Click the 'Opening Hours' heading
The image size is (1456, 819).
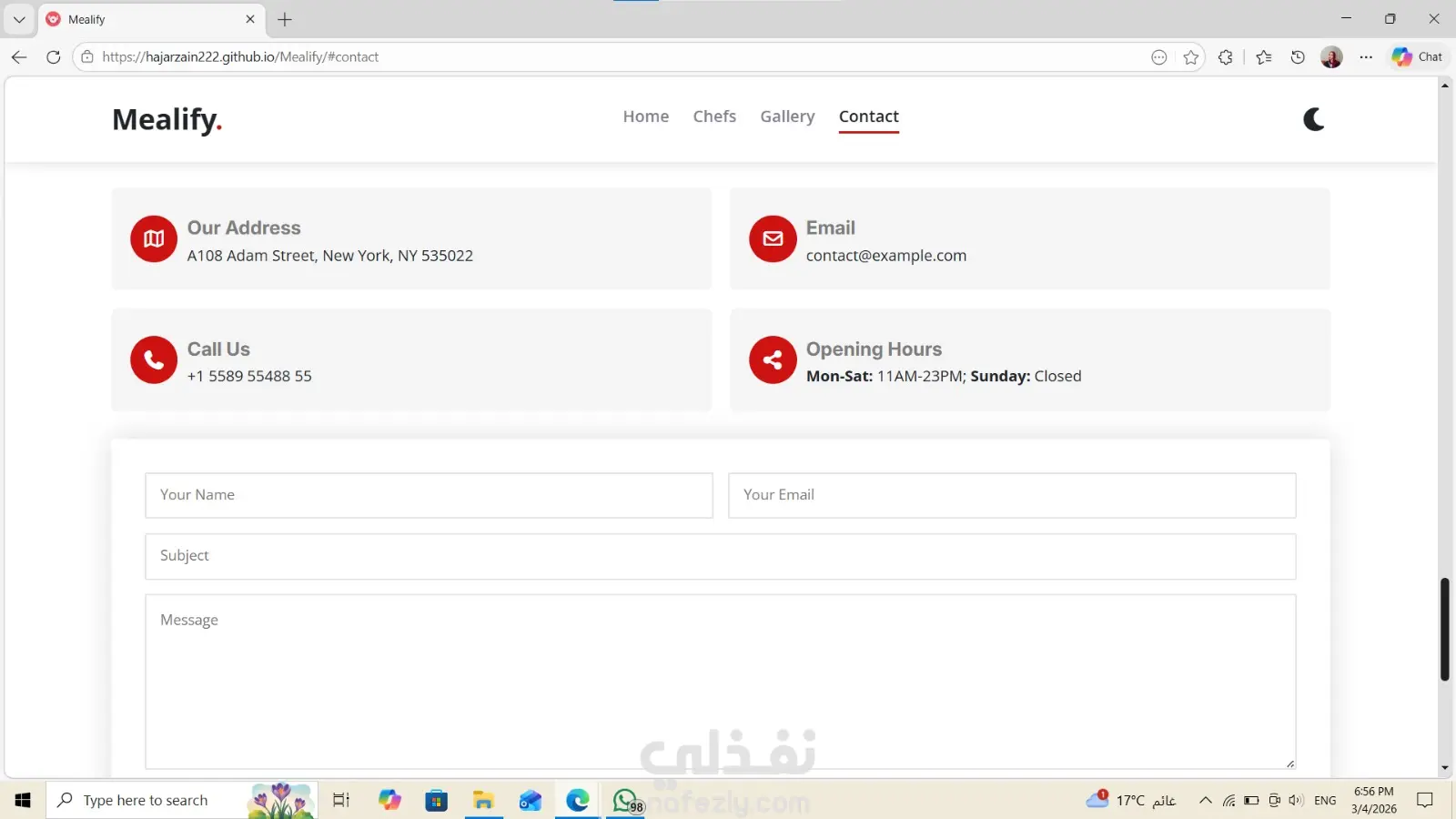[874, 349]
